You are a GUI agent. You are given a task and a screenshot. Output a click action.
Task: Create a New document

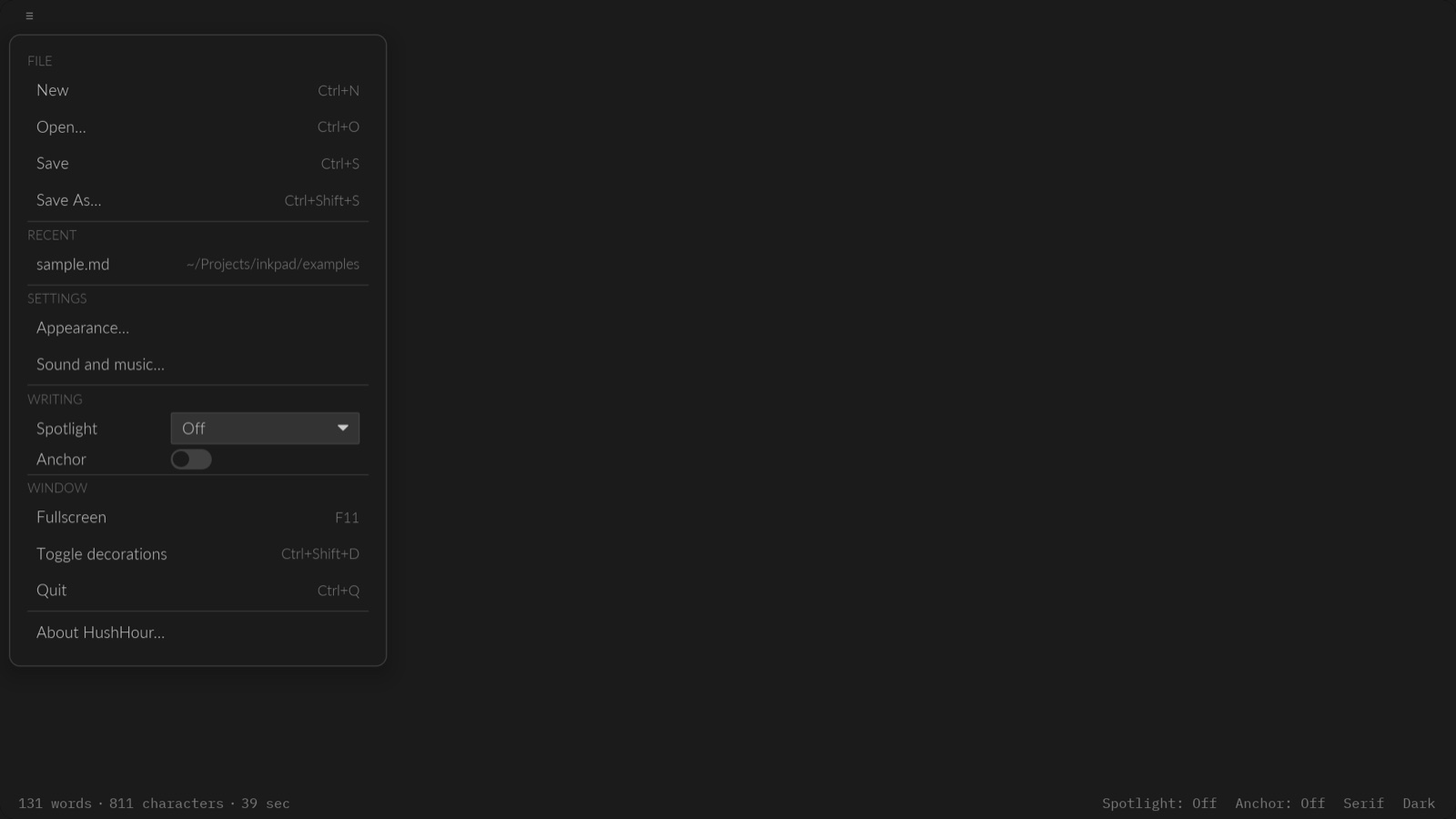click(197, 90)
